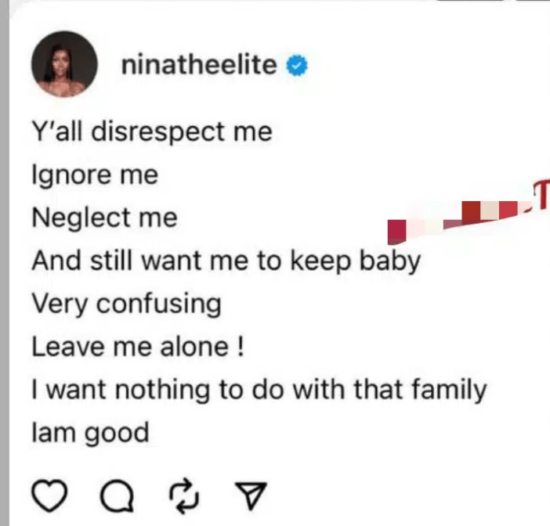Click empty white area right of action icons
550x526 pixels.
(x=403, y=495)
